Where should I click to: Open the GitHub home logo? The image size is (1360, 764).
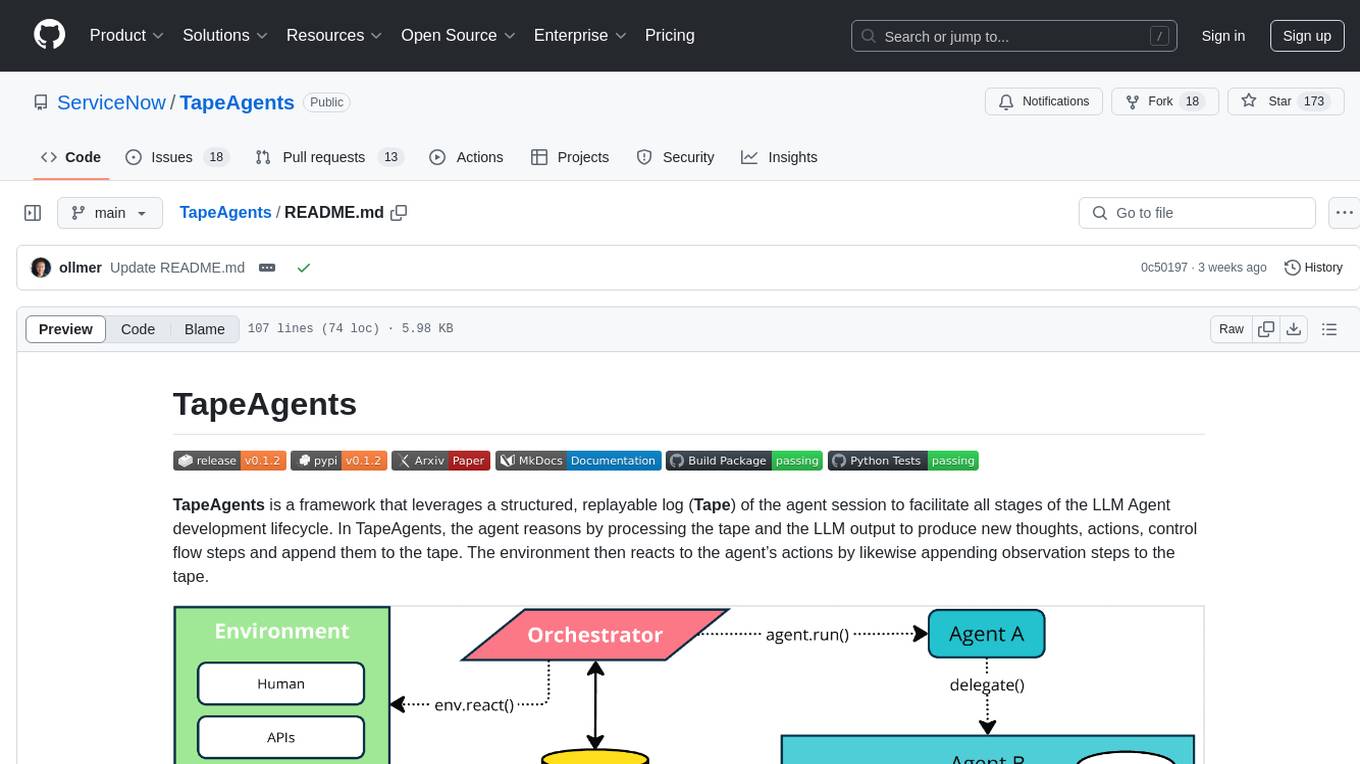(49, 35)
